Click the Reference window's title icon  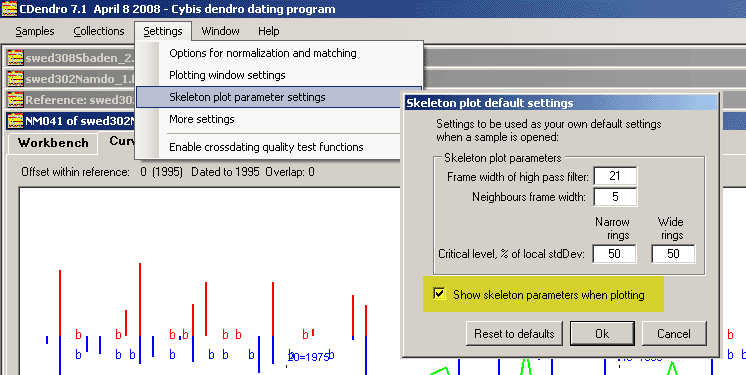[15, 100]
